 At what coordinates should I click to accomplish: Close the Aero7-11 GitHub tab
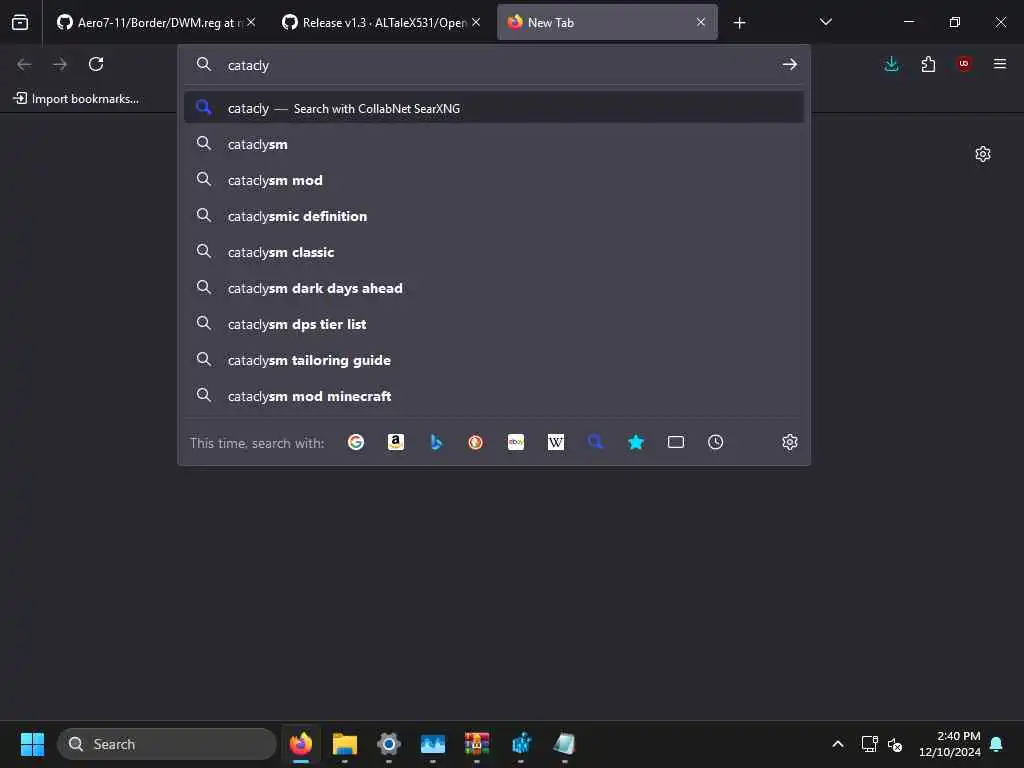coord(251,22)
